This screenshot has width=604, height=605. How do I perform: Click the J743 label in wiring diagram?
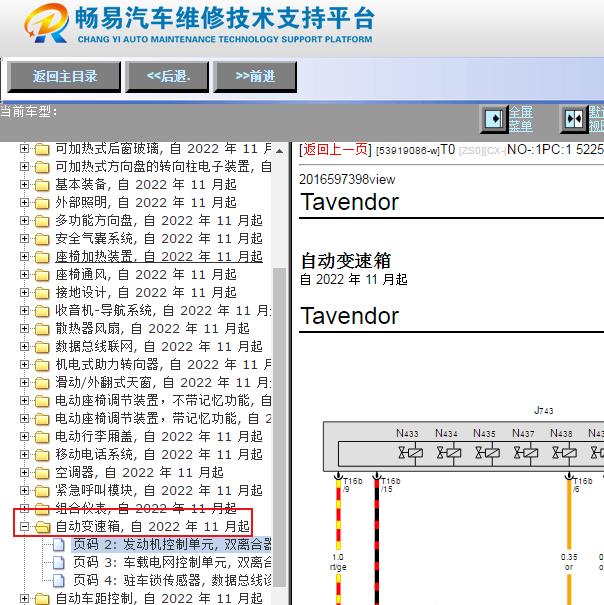point(544,411)
